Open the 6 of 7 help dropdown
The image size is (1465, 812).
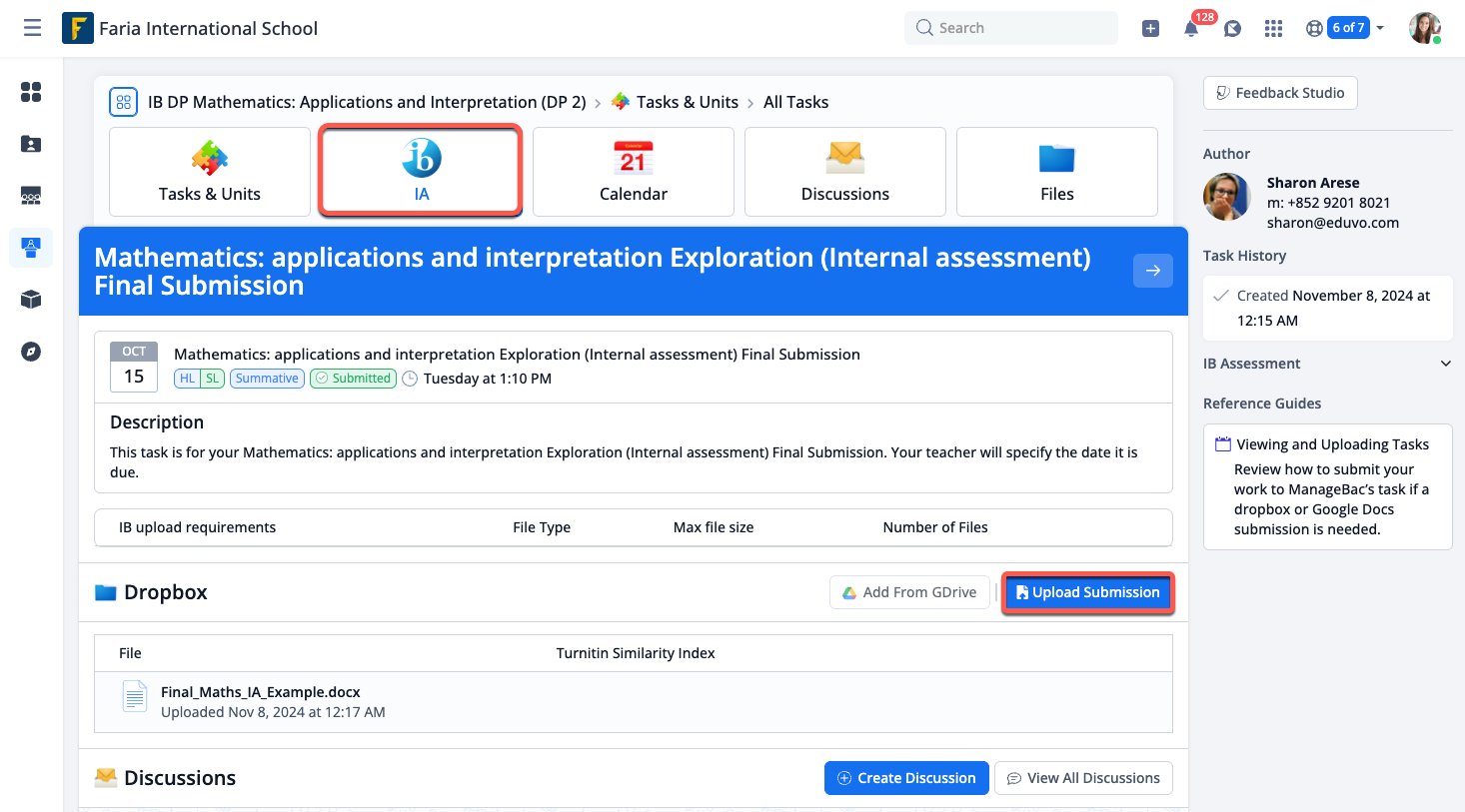point(1347,28)
